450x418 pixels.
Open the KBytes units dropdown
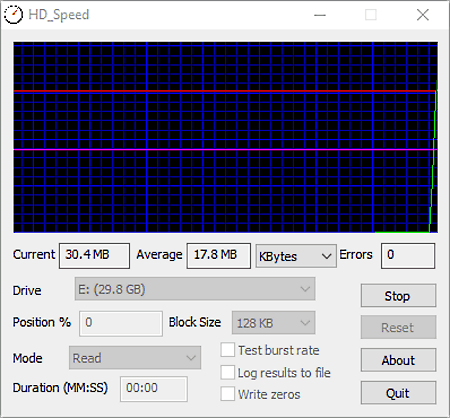pos(296,256)
